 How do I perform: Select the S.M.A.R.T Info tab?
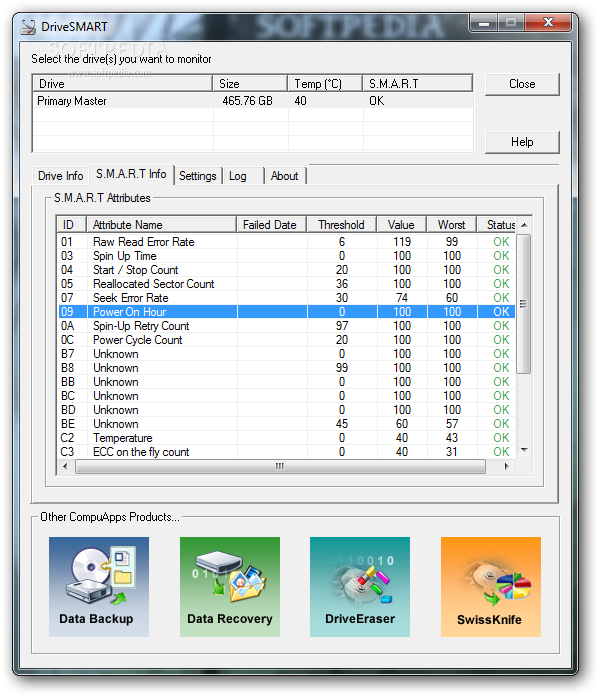coord(131,174)
